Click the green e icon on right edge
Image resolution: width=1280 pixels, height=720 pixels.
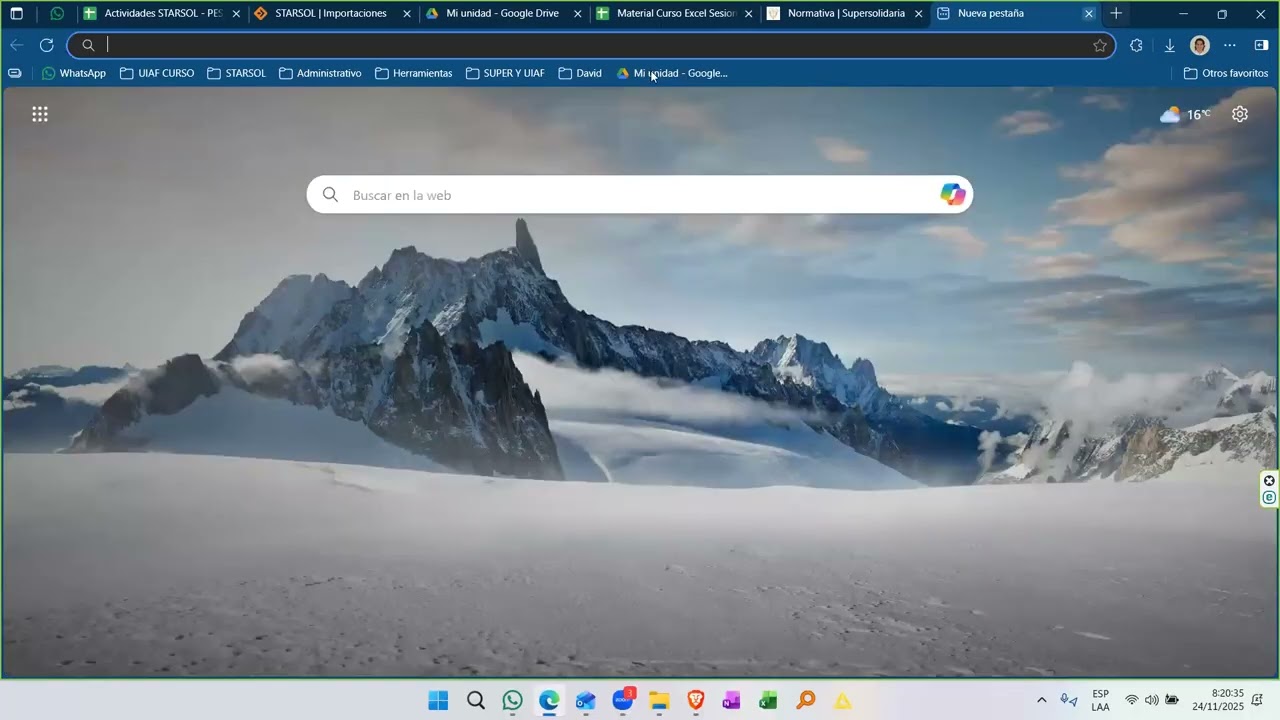click(1269, 498)
